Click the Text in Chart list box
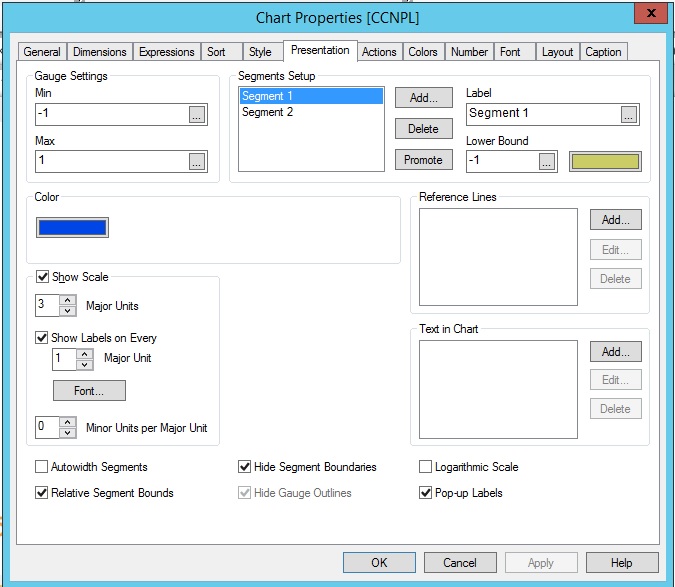 499,389
